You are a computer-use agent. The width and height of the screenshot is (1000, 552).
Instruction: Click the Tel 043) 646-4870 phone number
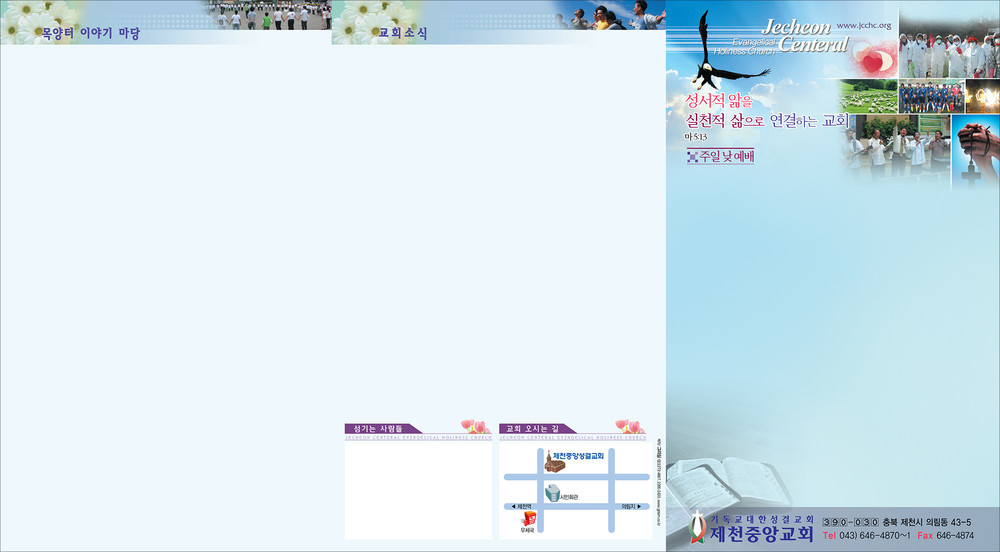click(x=866, y=536)
